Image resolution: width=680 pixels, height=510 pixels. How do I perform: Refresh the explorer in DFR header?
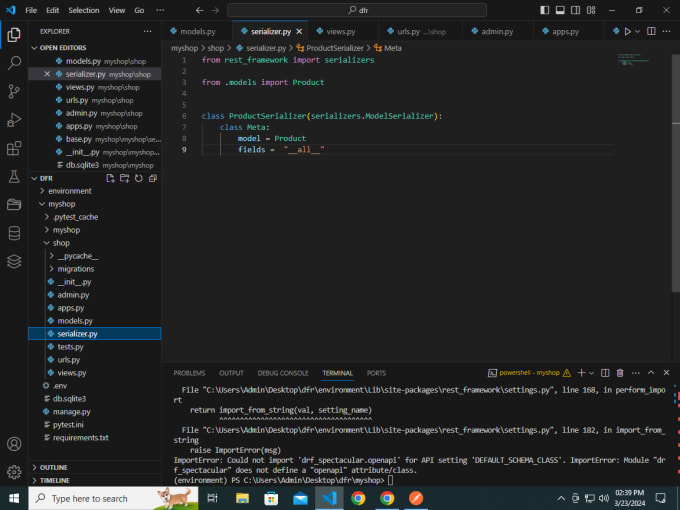(x=138, y=178)
